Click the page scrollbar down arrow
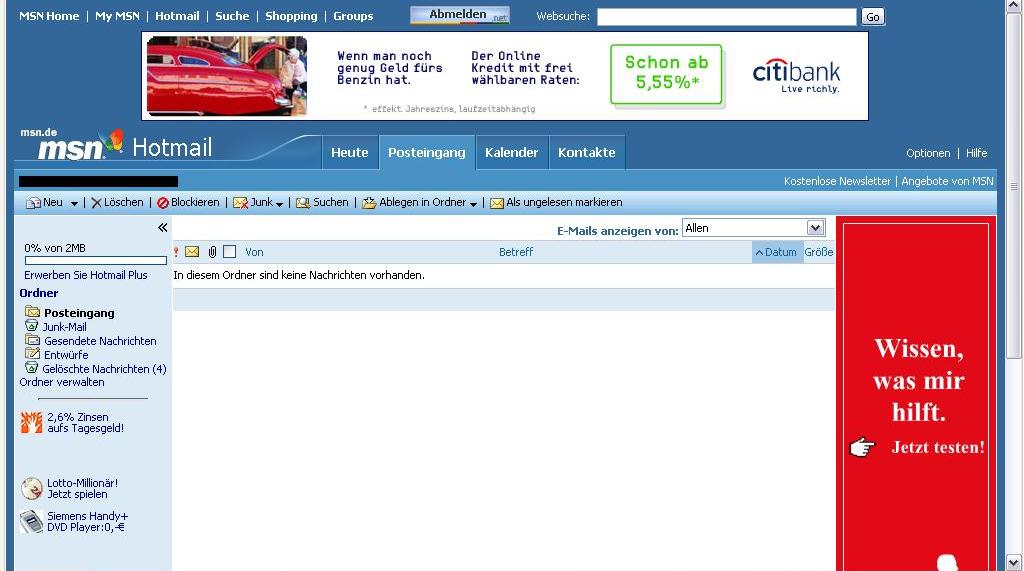Viewport: 1024px width, 571px height. tap(1014, 563)
